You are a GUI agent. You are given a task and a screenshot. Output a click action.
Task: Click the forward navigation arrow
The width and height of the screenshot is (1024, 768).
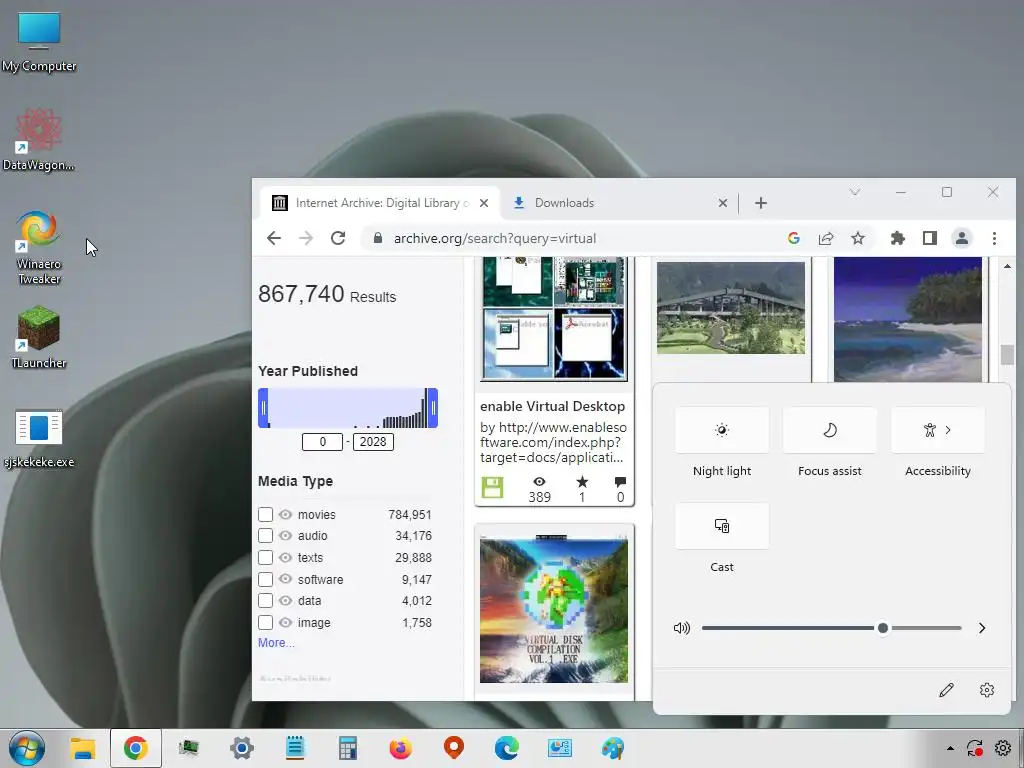pos(306,238)
